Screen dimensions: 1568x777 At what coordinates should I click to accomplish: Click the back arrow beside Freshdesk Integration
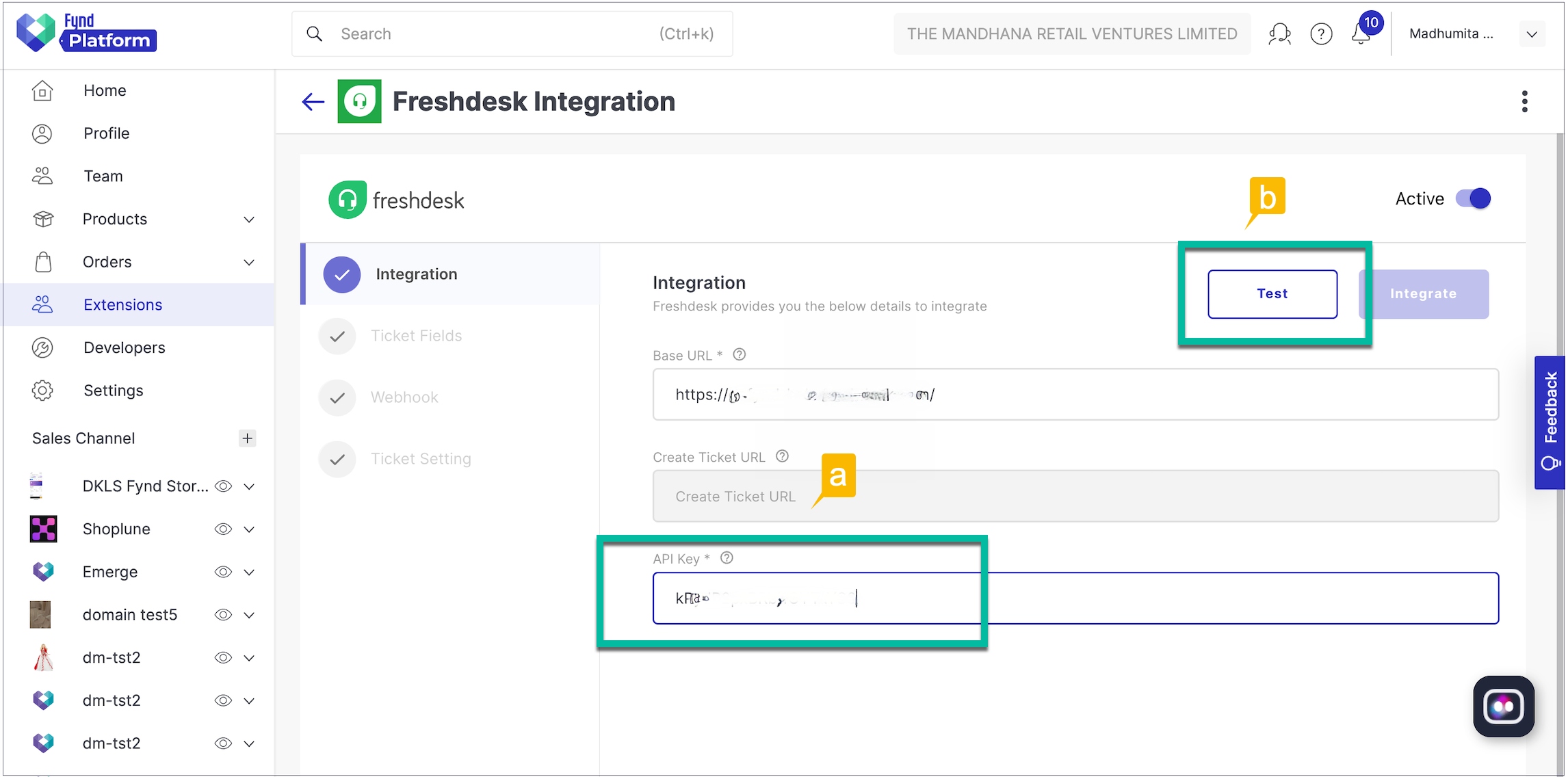(313, 101)
